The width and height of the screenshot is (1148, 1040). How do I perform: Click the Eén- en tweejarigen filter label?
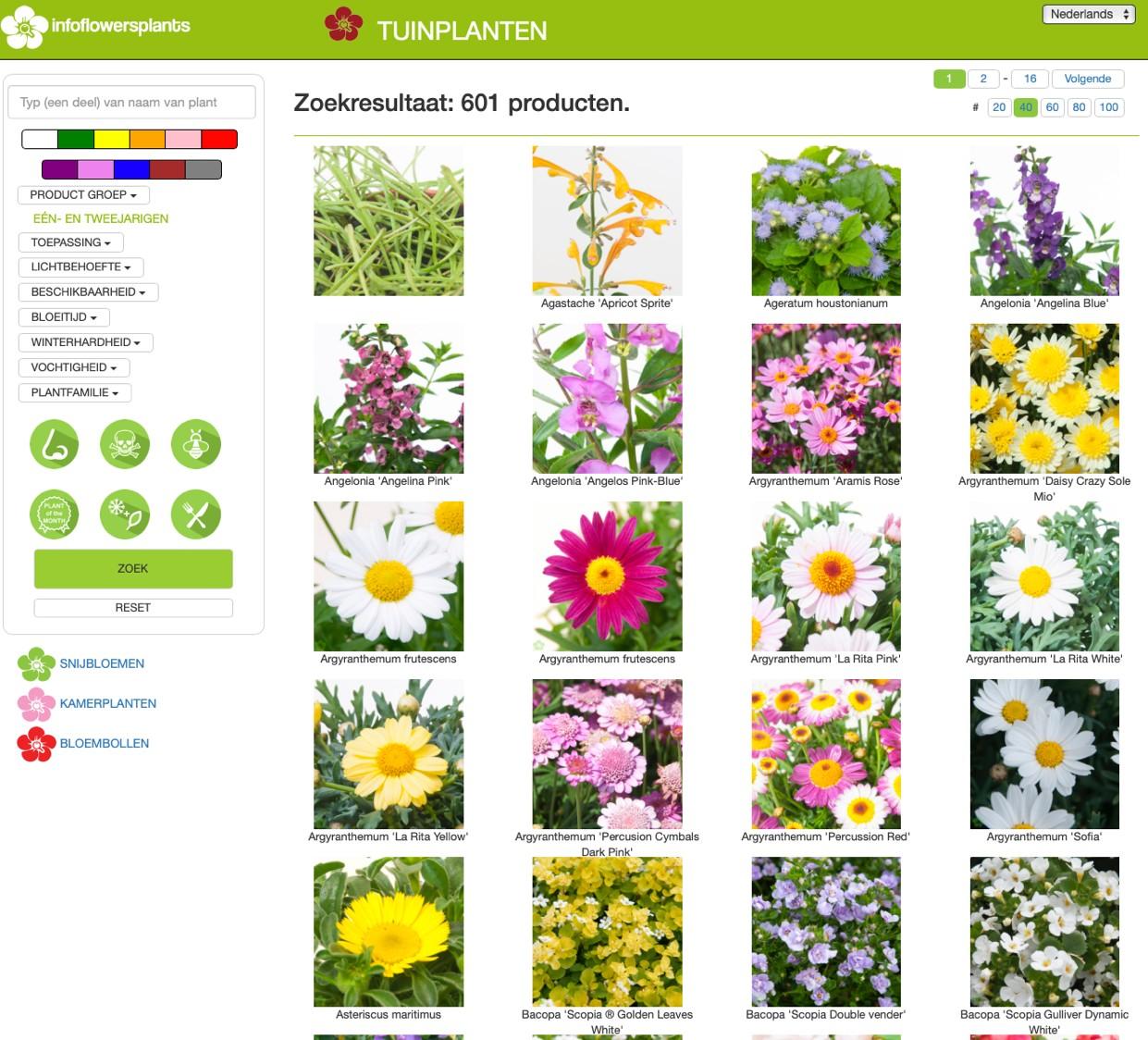click(x=101, y=219)
